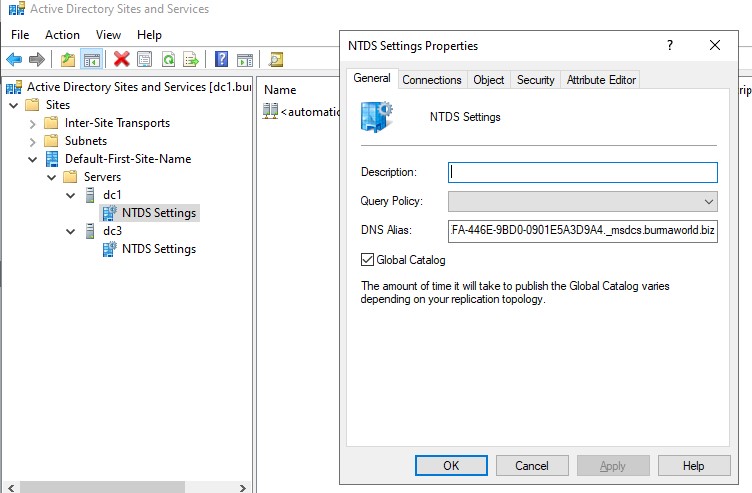Click the Help button in the dialog
This screenshot has height=493, width=752.
(x=693, y=466)
